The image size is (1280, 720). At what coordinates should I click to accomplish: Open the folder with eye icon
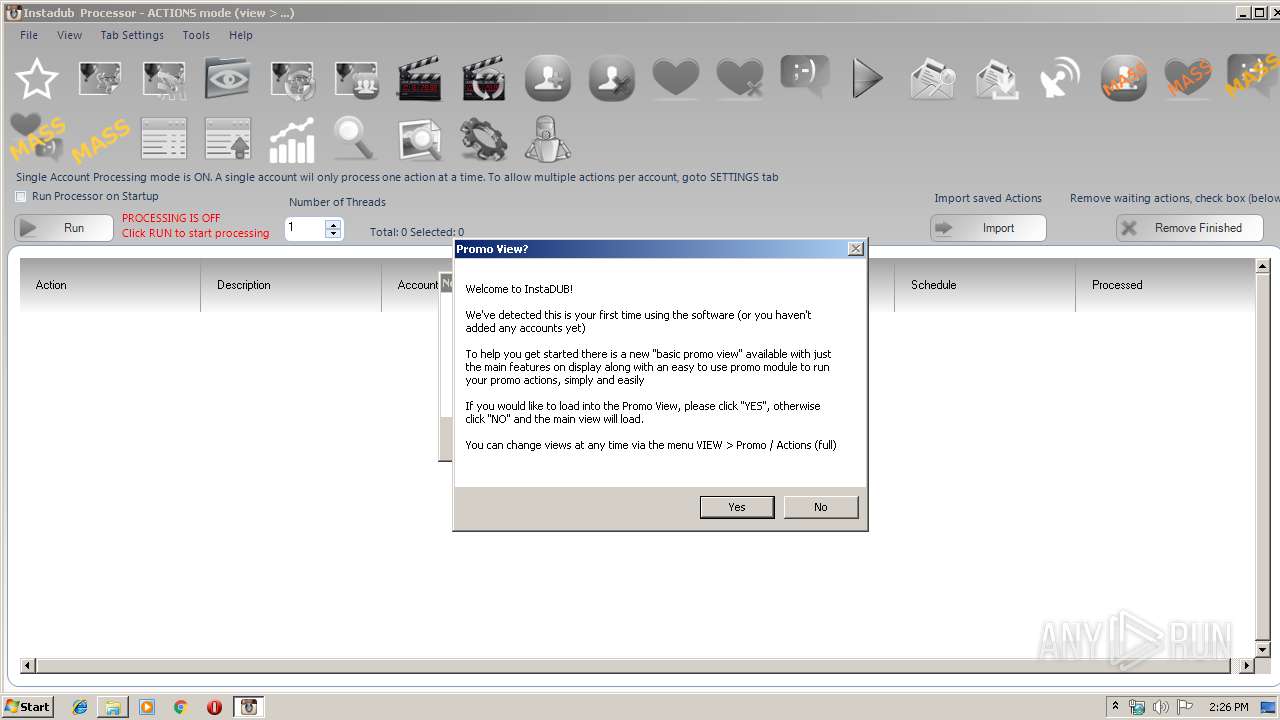tap(227, 78)
